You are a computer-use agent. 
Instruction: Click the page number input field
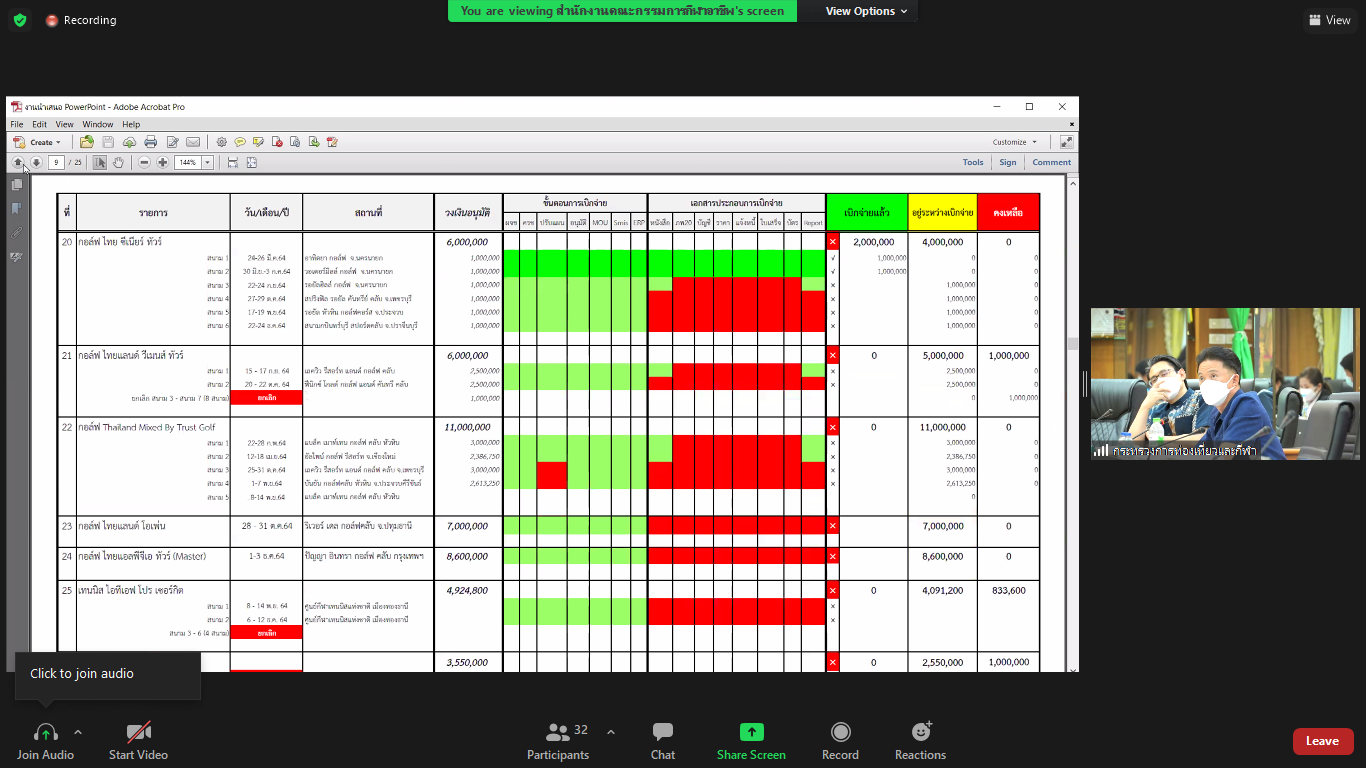pos(55,162)
